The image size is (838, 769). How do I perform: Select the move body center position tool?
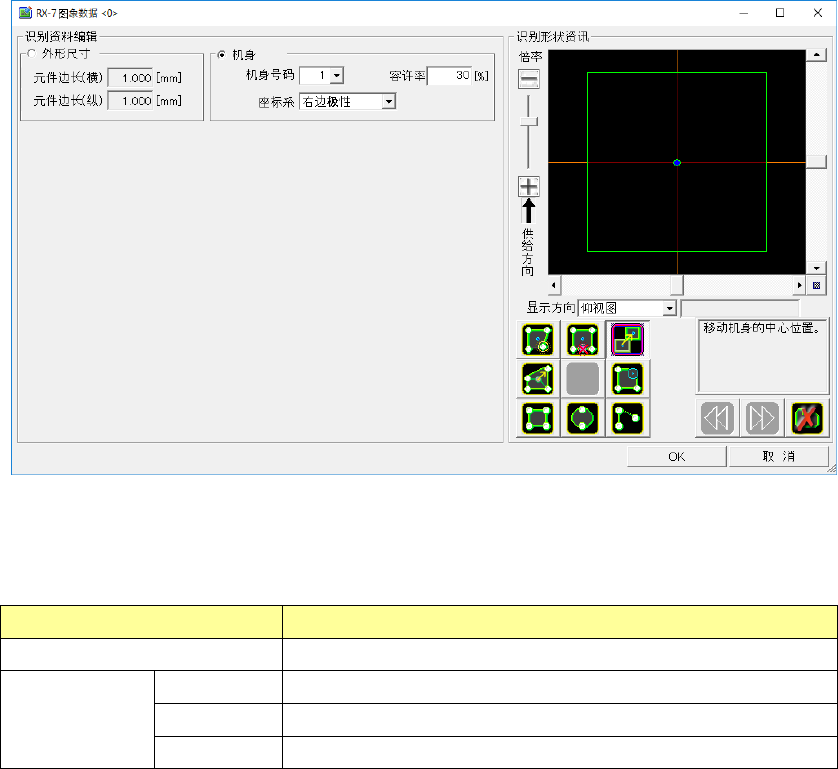[x=627, y=340]
